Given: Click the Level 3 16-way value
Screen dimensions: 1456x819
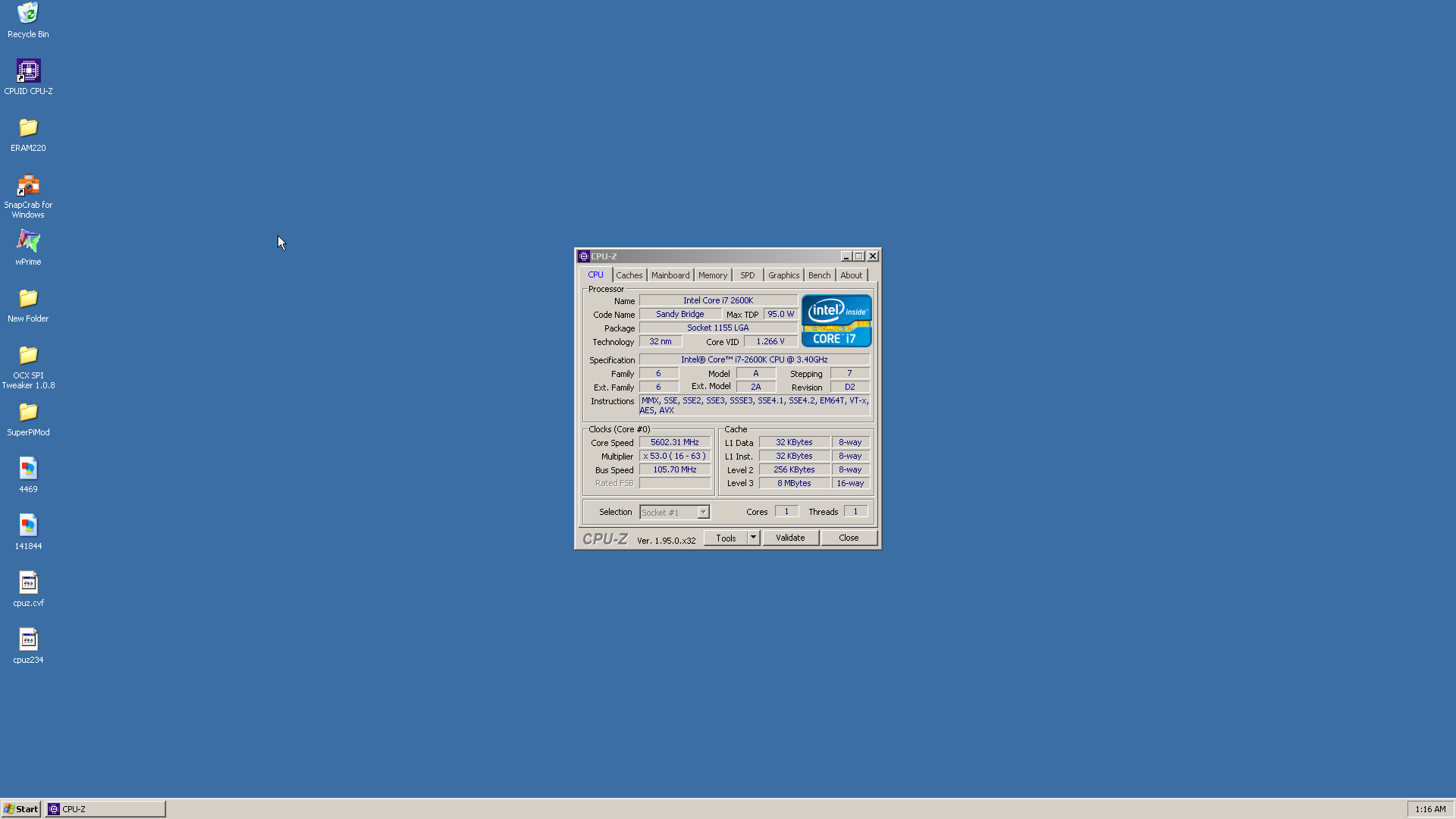Looking at the screenshot, I should [850, 484].
